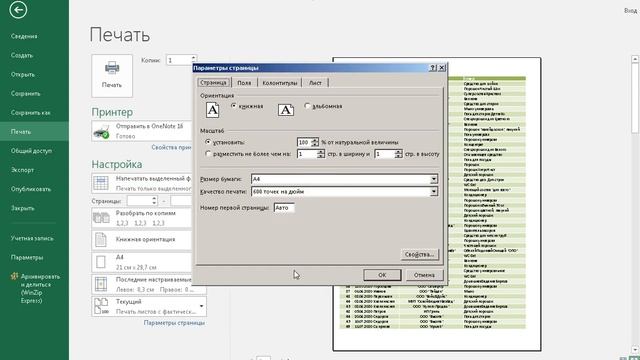Choose Сохранить как in the sidebar
The width and height of the screenshot is (640, 360).
click(x=31, y=113)
